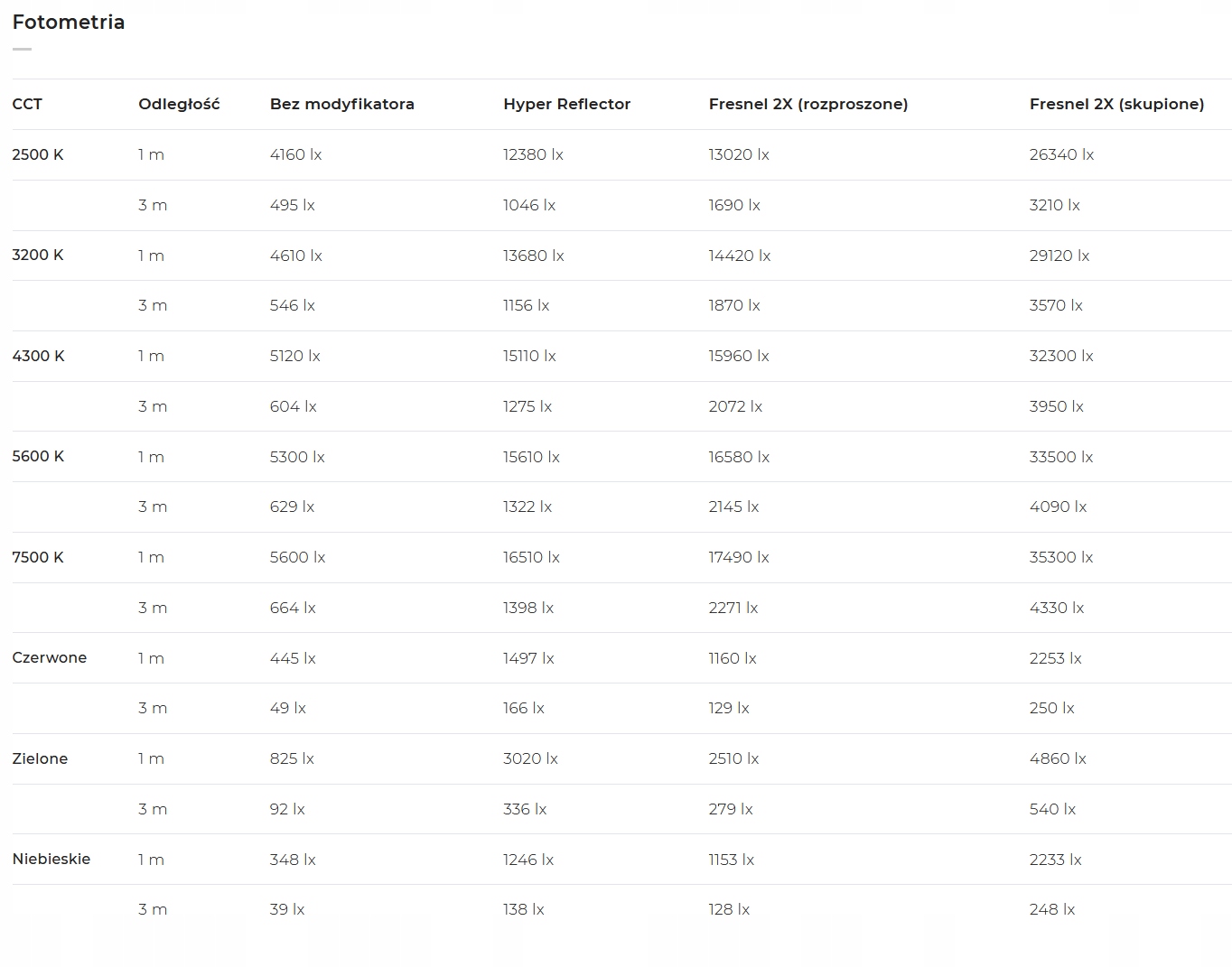Select the Zielone row label
Viewport: 1232px width, 967px height.
40,758
